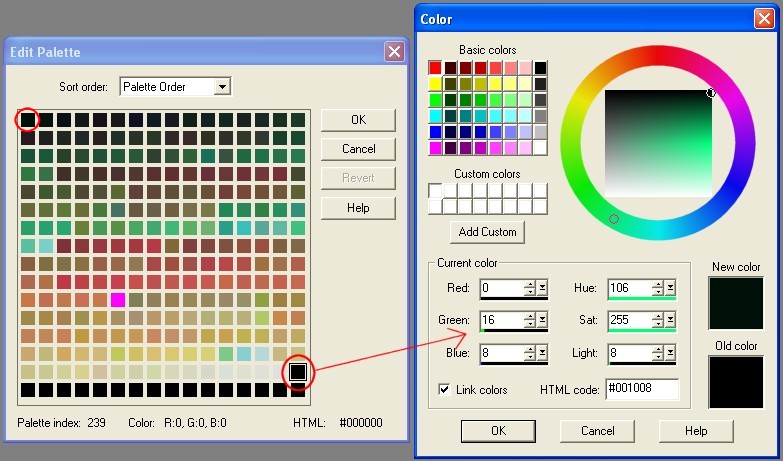Click the New color preview swatch

[x=736, y=303]
